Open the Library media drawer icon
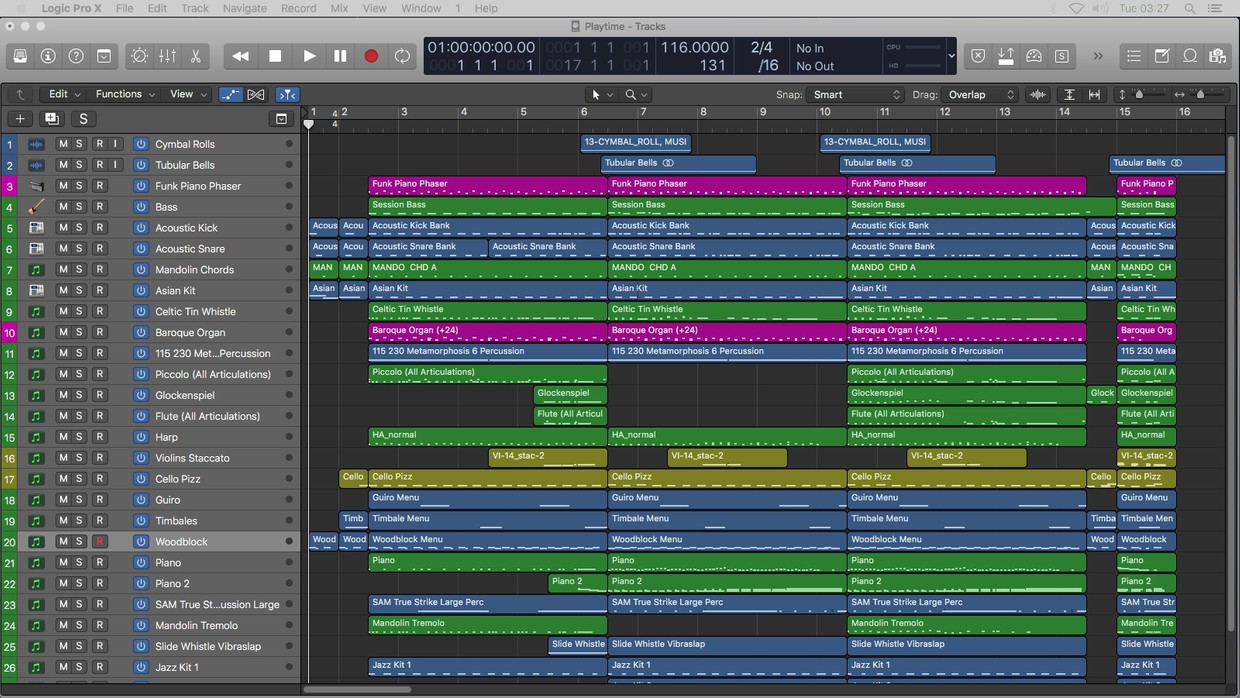1240x698 pixels. click(20, 55)
